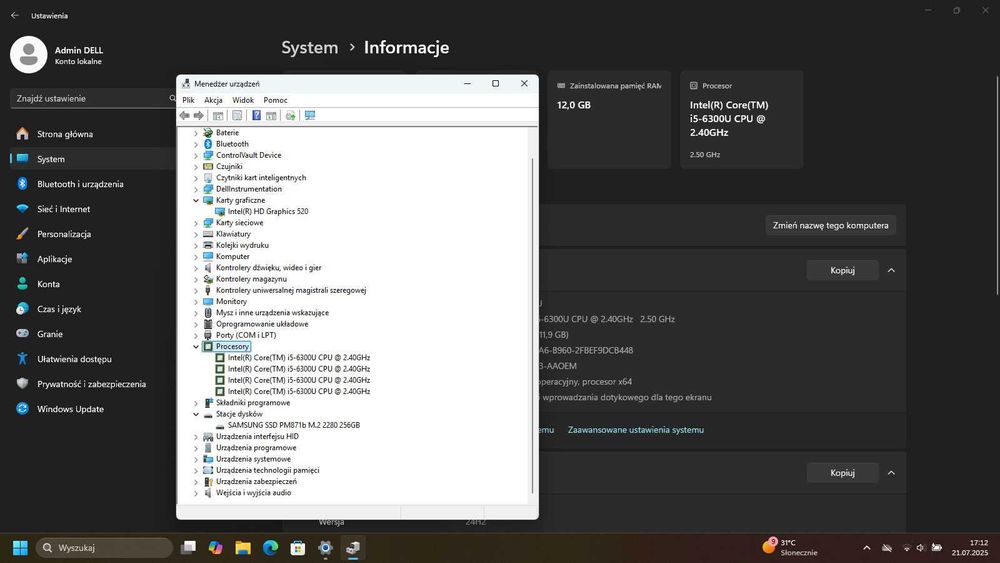Click the Znajdź ustawienie search field
The height and width of the screenshot is (563, 1000).
click(x=93, y=98)
